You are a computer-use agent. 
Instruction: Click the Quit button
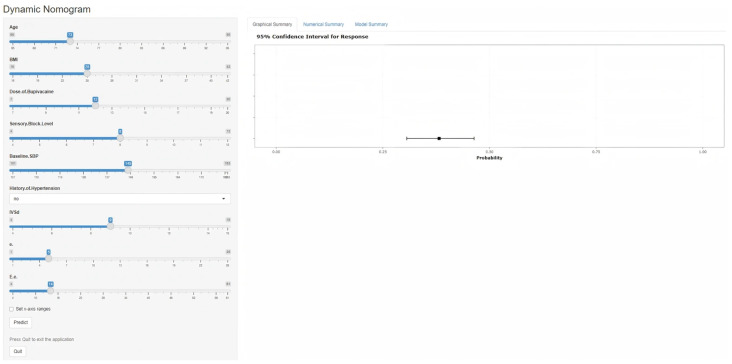tap(18, 351)
